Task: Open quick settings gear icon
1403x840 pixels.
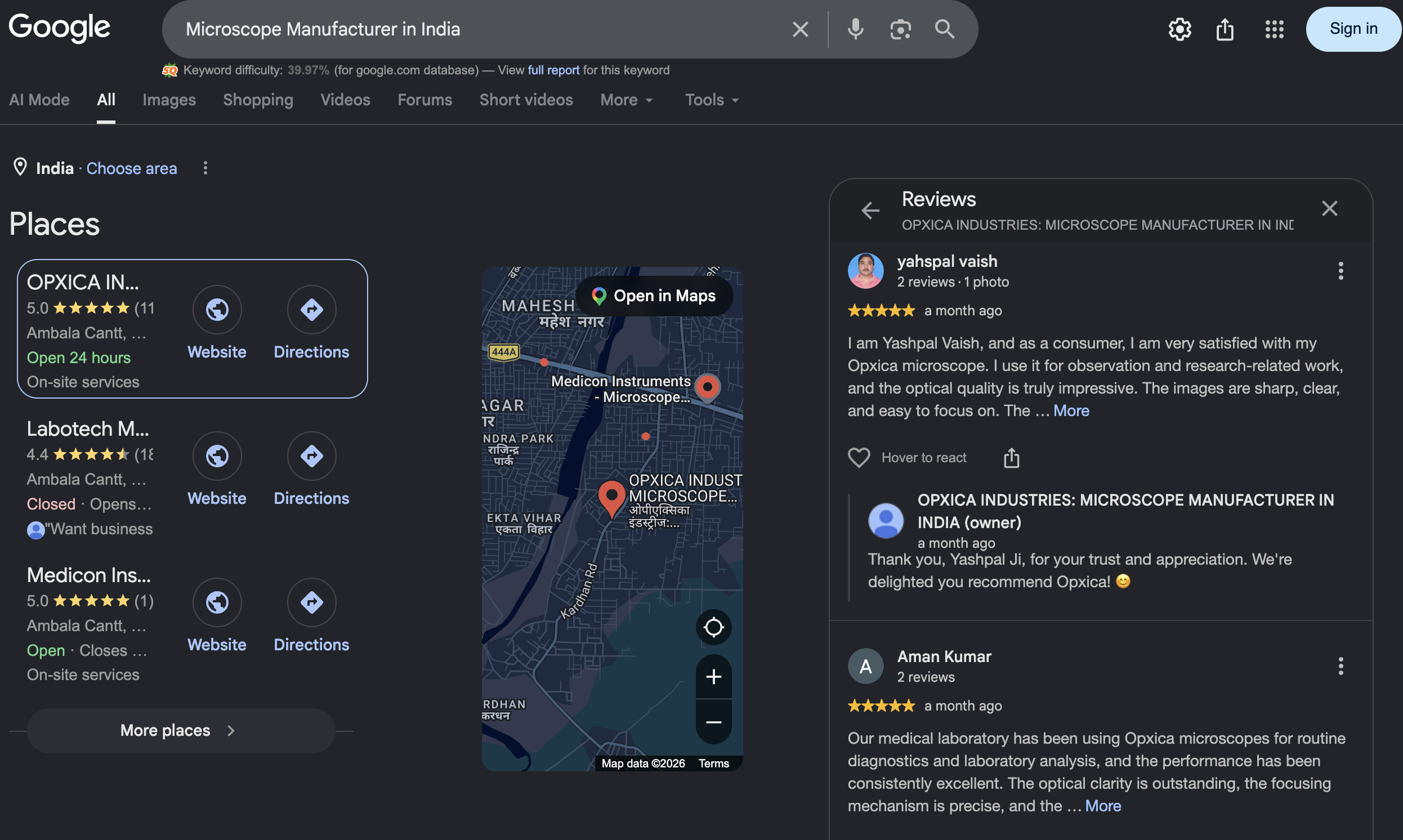Action: pyautogui.click(x=1179, y=29)
